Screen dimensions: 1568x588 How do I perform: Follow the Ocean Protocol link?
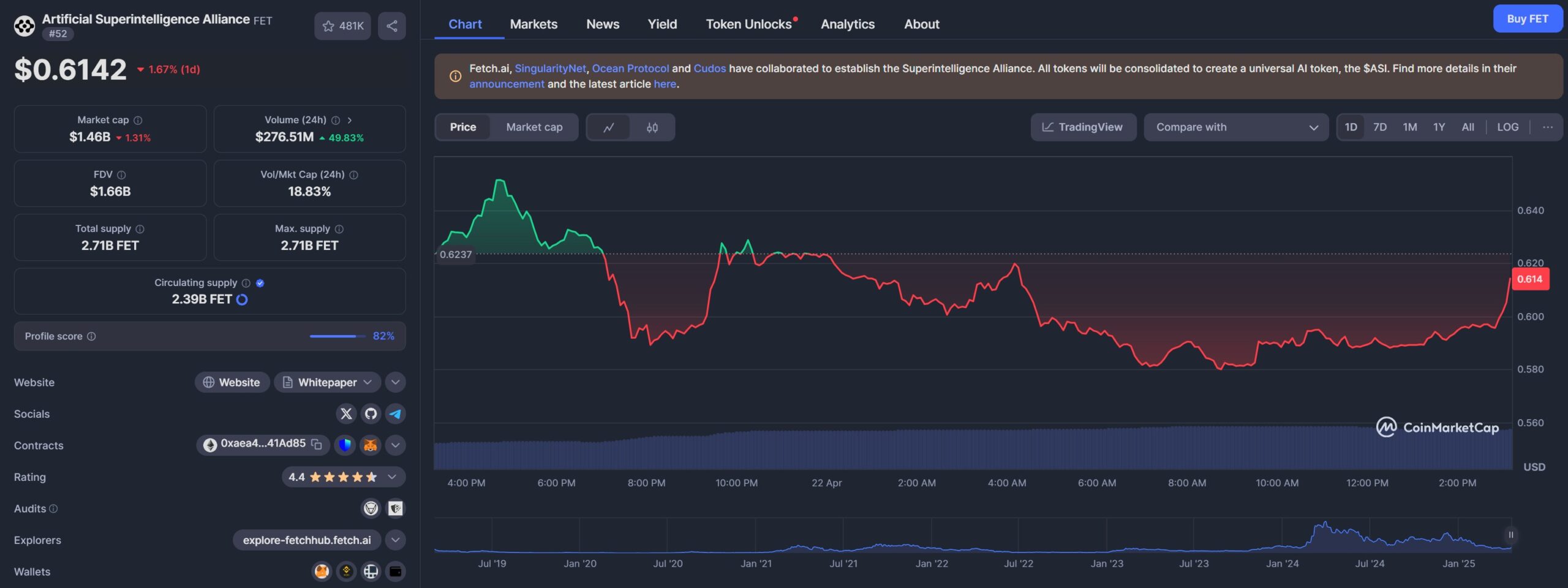[630, 69]
